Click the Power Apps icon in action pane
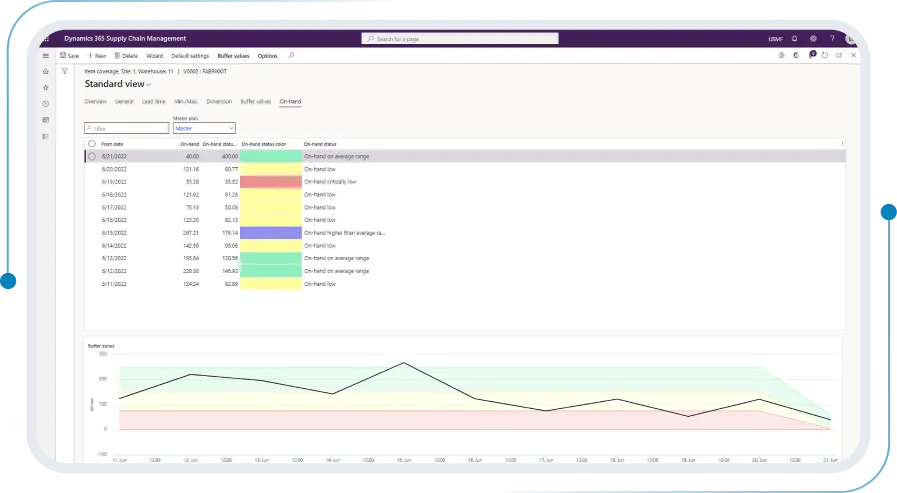Screen dimensions: 897x493 [x=781, y=55]
